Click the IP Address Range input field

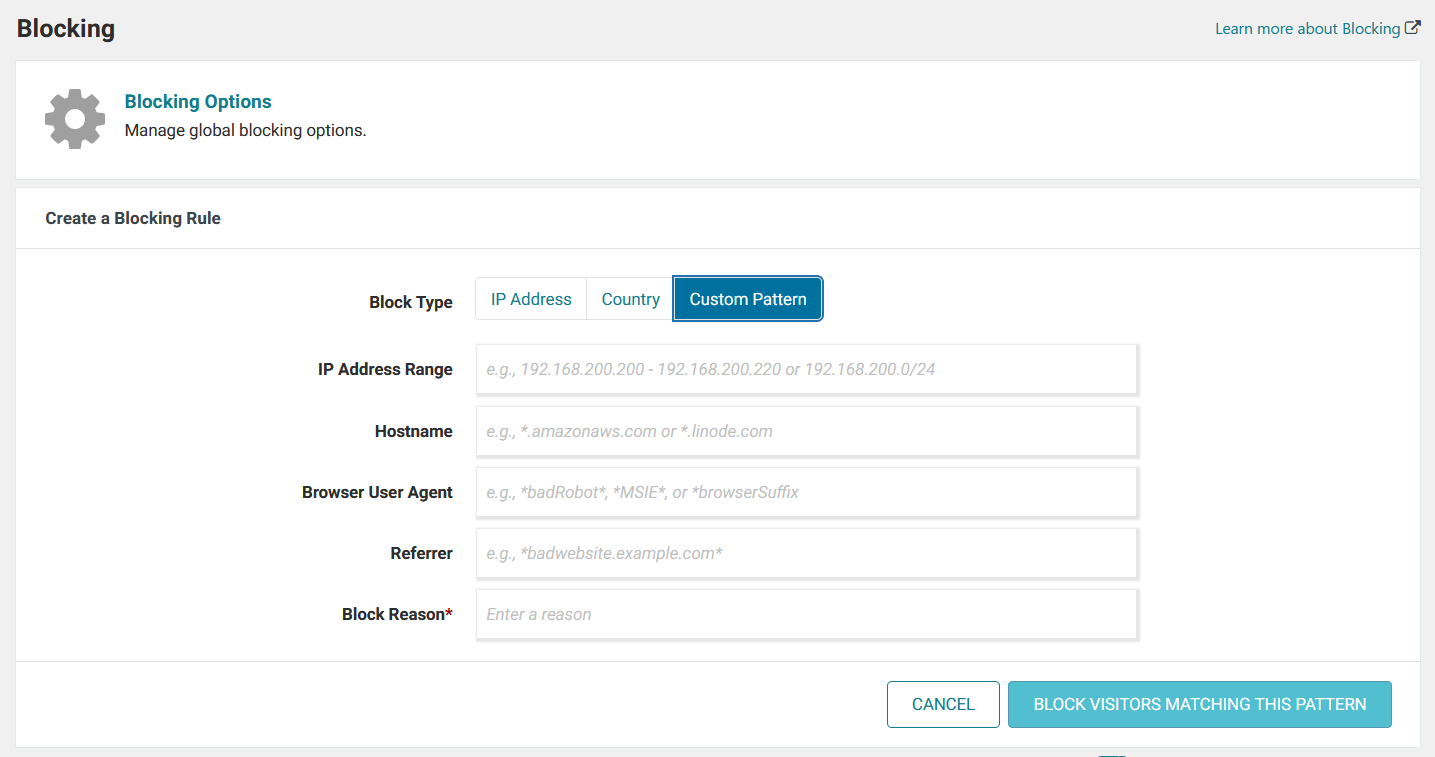click(x=806, y=369)
